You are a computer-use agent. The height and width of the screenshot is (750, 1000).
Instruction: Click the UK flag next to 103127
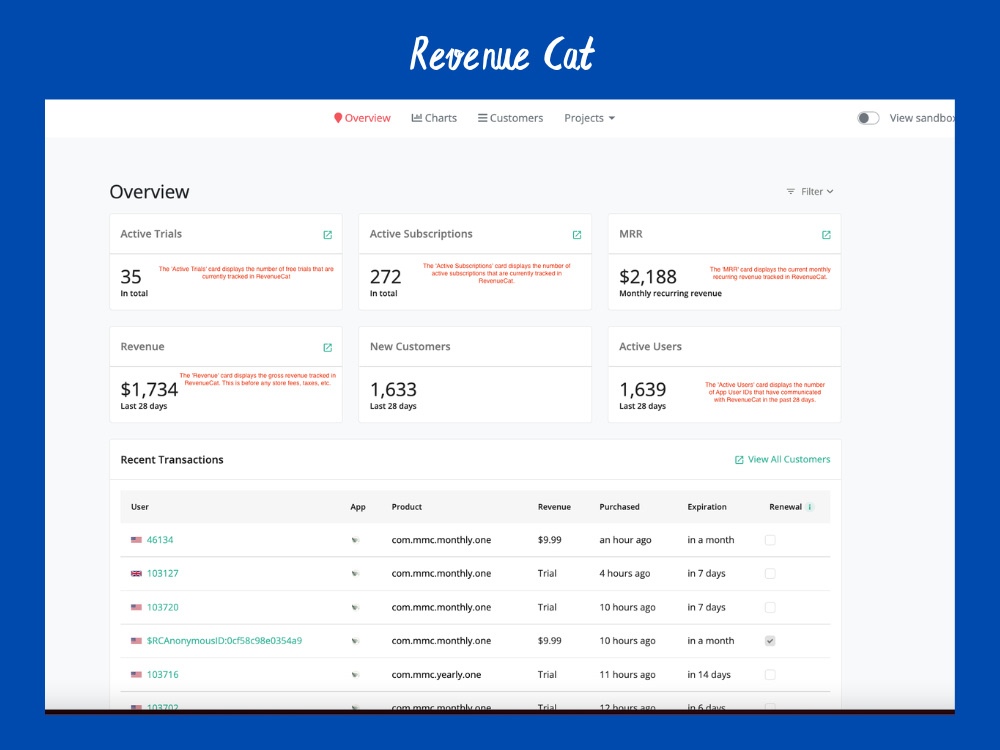136,573
